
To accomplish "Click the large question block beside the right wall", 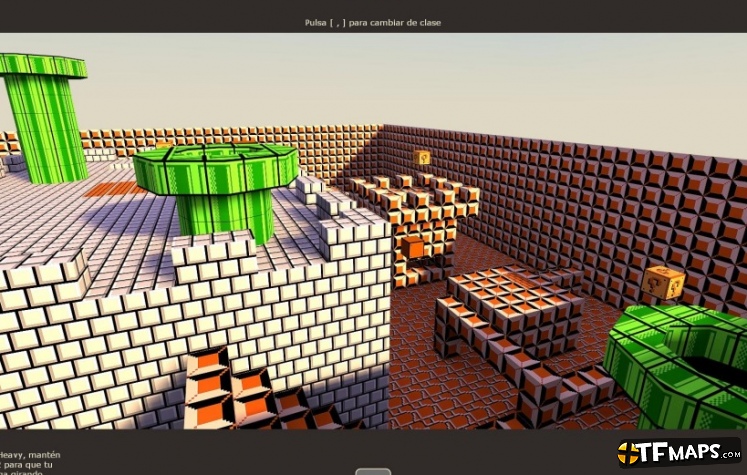I will click(663, 283).
